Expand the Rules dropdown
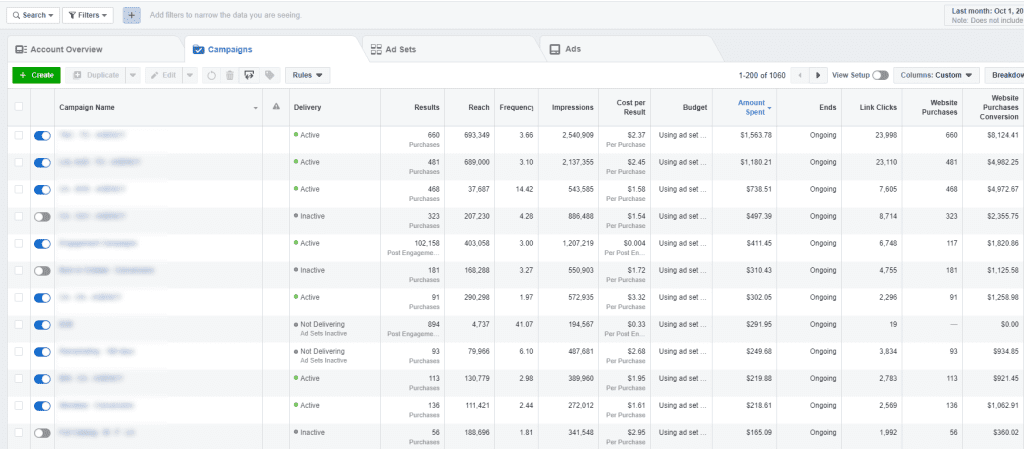This screenshot has height=449, width=1024. point(307,75)
